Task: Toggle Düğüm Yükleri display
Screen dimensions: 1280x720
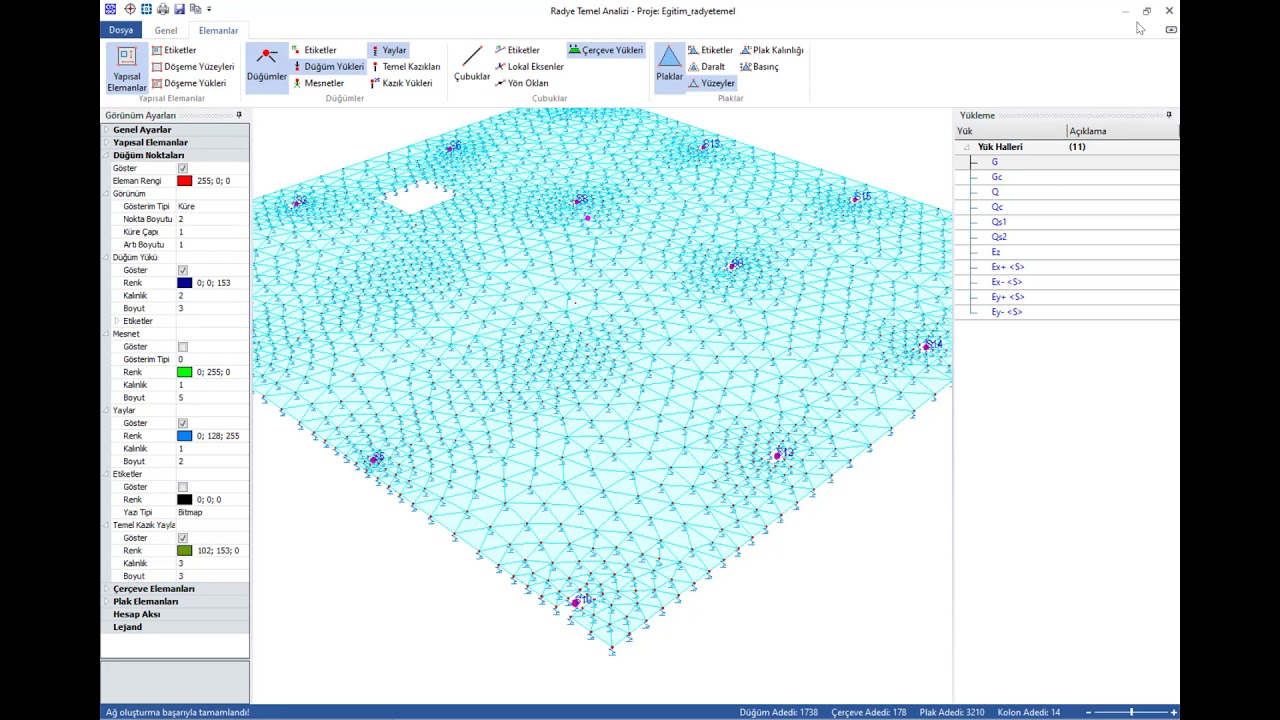Action: [328, 67]
